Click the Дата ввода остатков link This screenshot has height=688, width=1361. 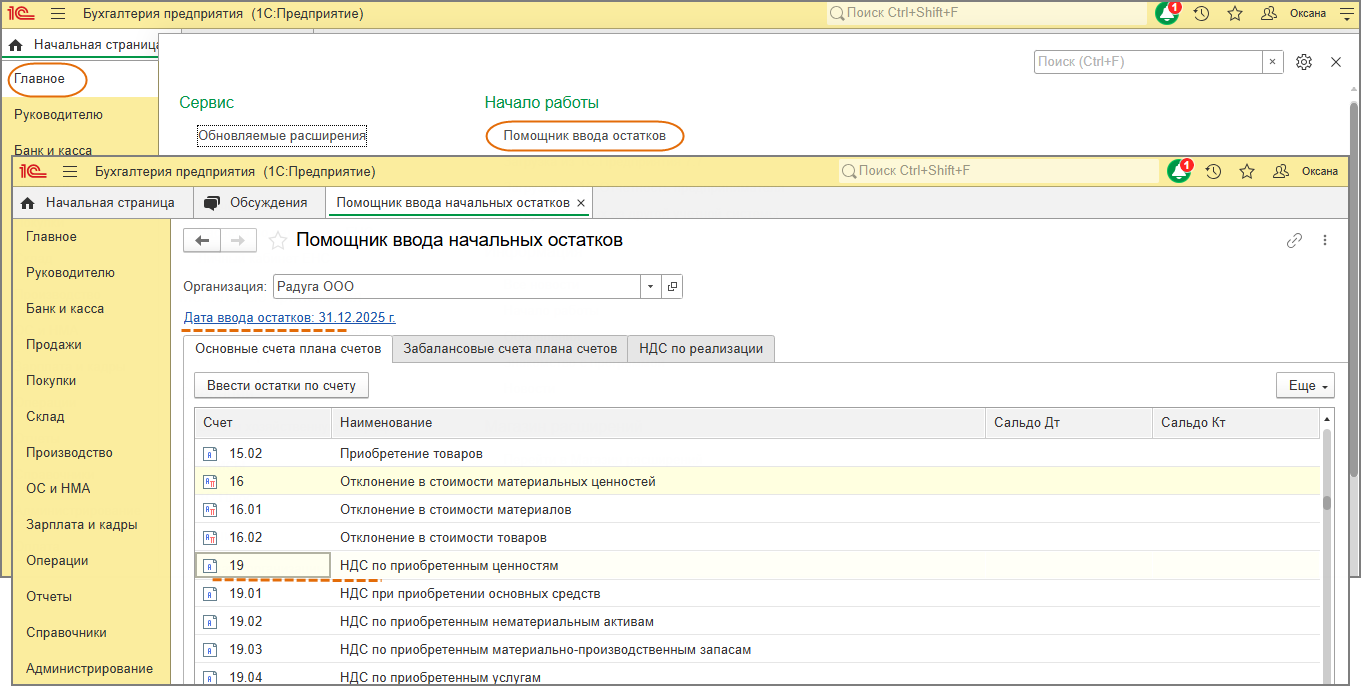point(290,318)
